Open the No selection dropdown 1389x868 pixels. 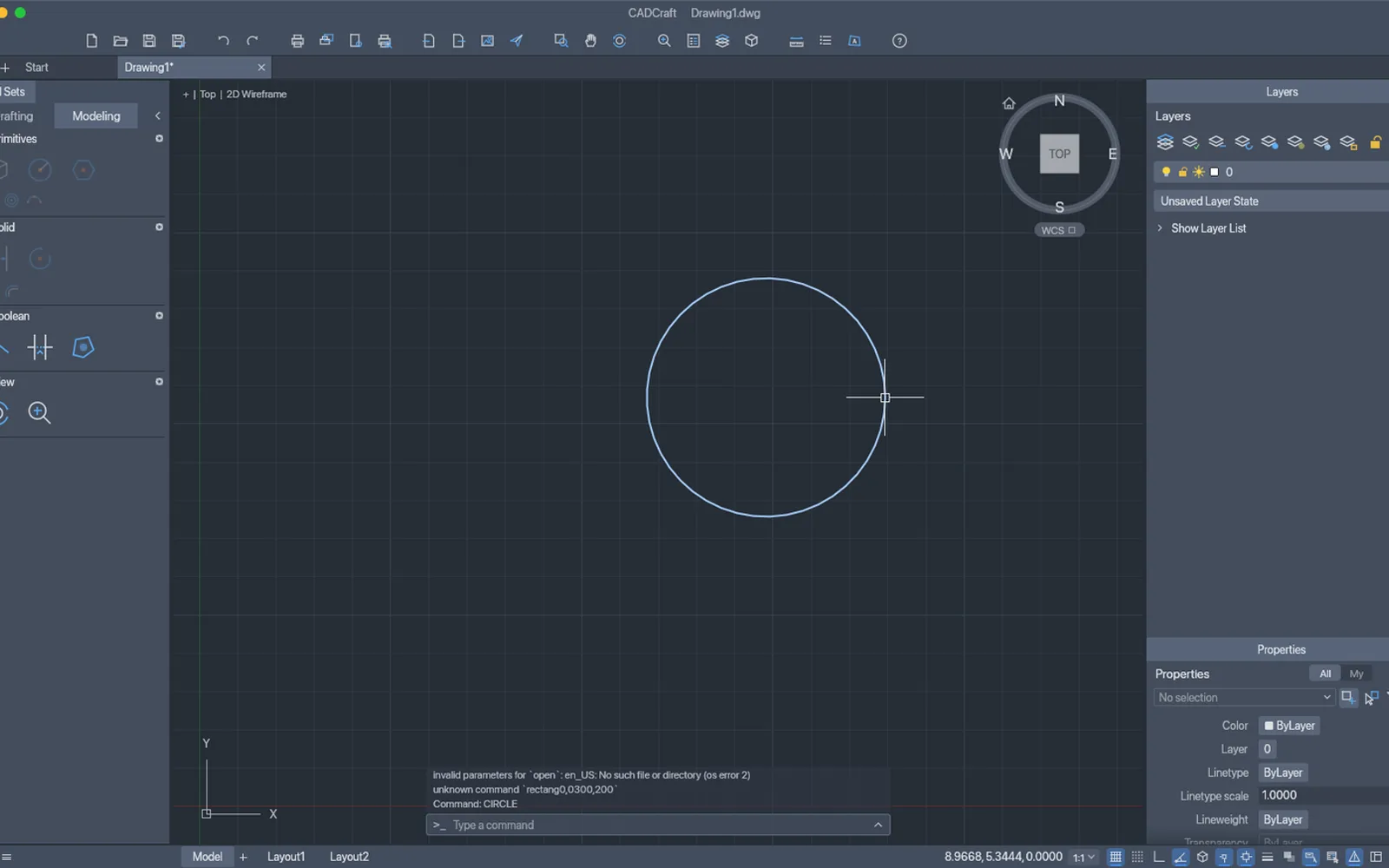(x=1243, y=698)
